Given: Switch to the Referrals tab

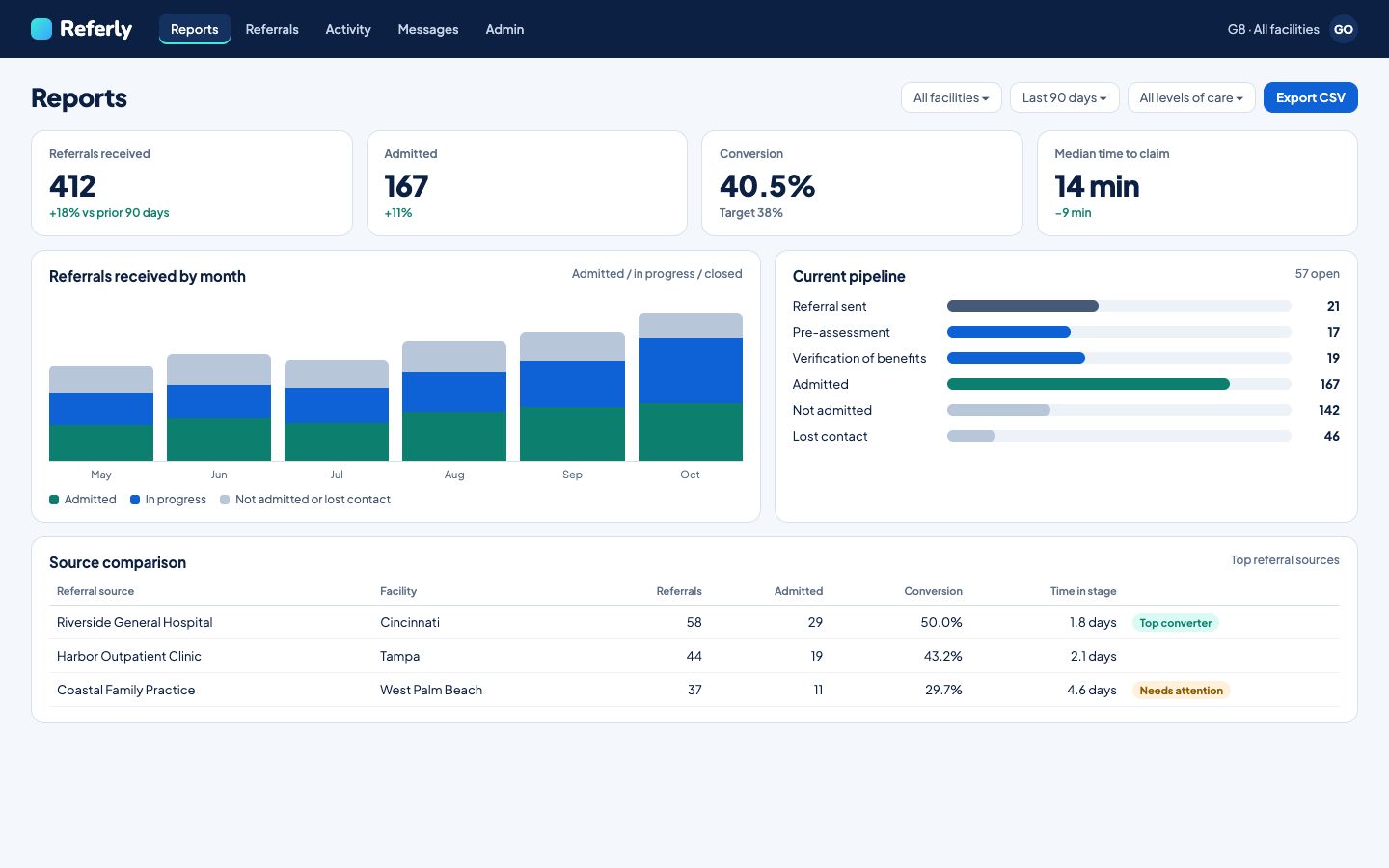Looking at the screenshot, I should 272,29.
